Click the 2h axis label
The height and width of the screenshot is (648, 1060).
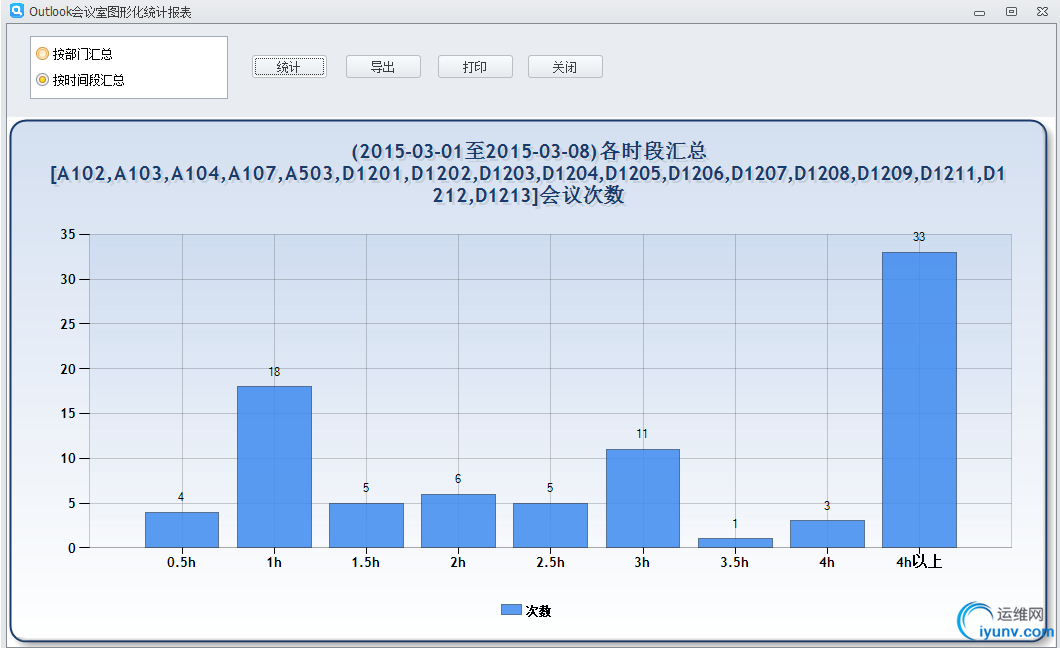[x=458, y=562]
